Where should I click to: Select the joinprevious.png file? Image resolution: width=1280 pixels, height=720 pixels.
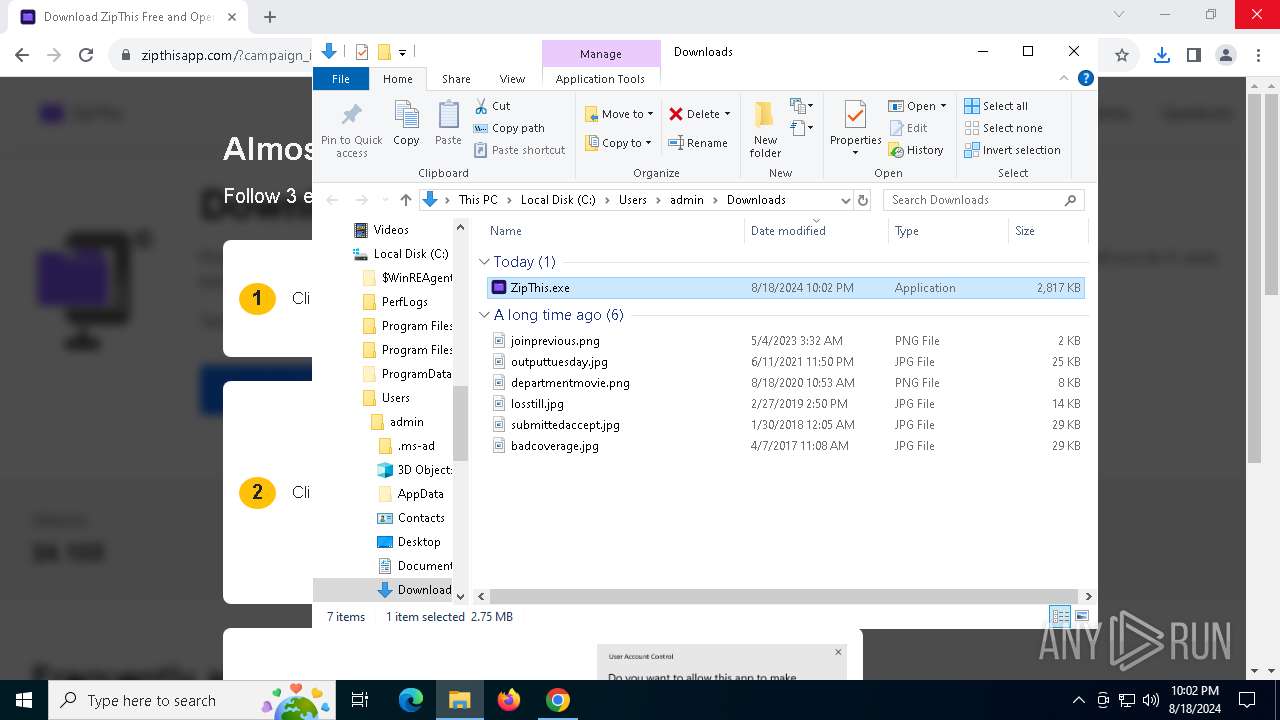pyautogui.click(x=785, y=341)
